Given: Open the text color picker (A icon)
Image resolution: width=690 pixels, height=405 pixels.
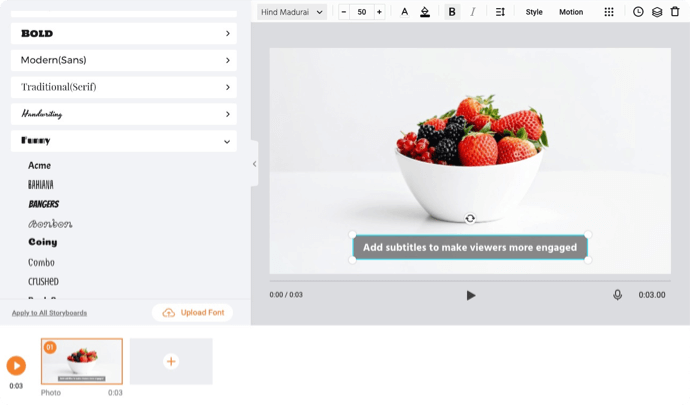Looking at the screenshot, I should pyautogui.click(x=404, y=12).
